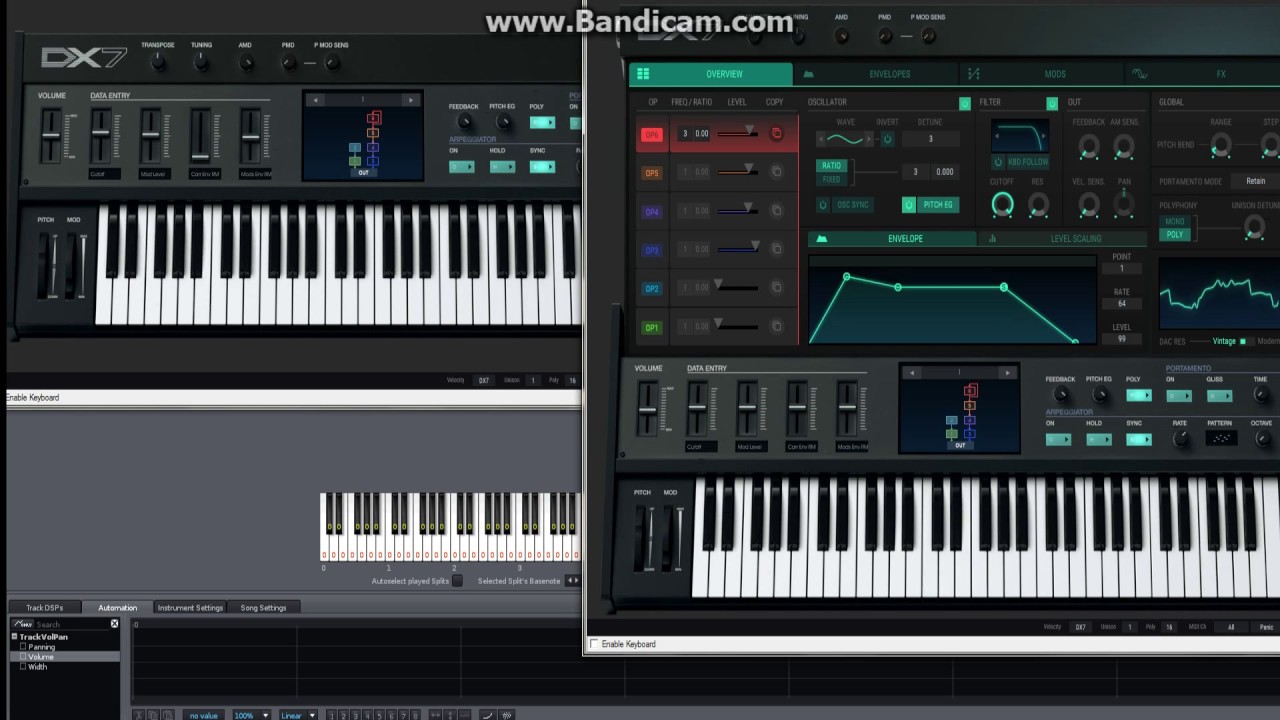Viewport: 1280px width, 720px height.
Task: Click the AM SENS knob
Action: pos(1124,147)
